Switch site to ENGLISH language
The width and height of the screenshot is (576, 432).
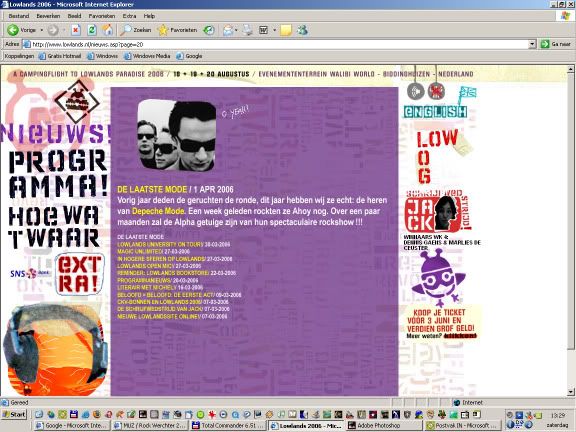coord(436,112)
